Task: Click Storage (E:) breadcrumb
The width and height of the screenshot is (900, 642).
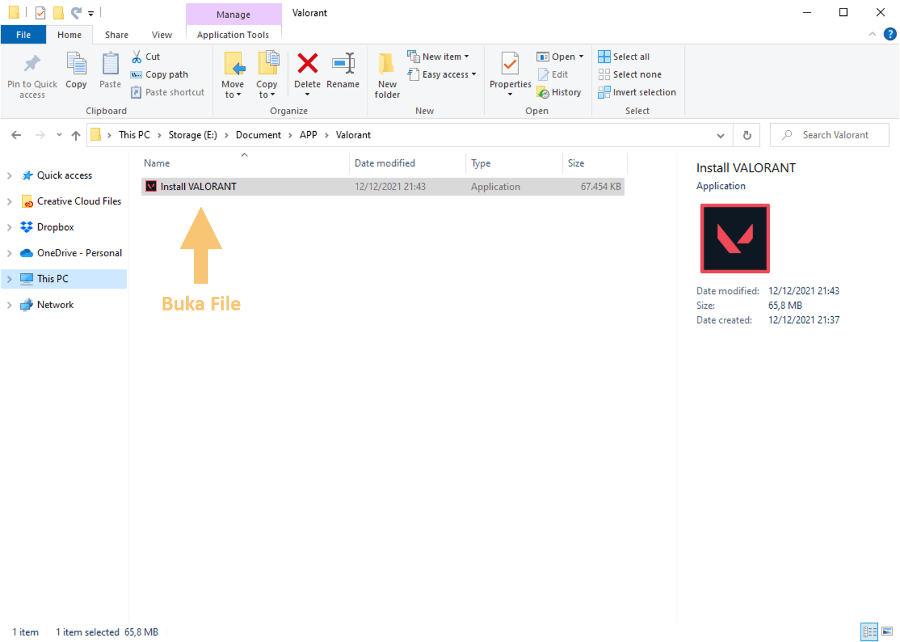Action: [x=193, y=135]
